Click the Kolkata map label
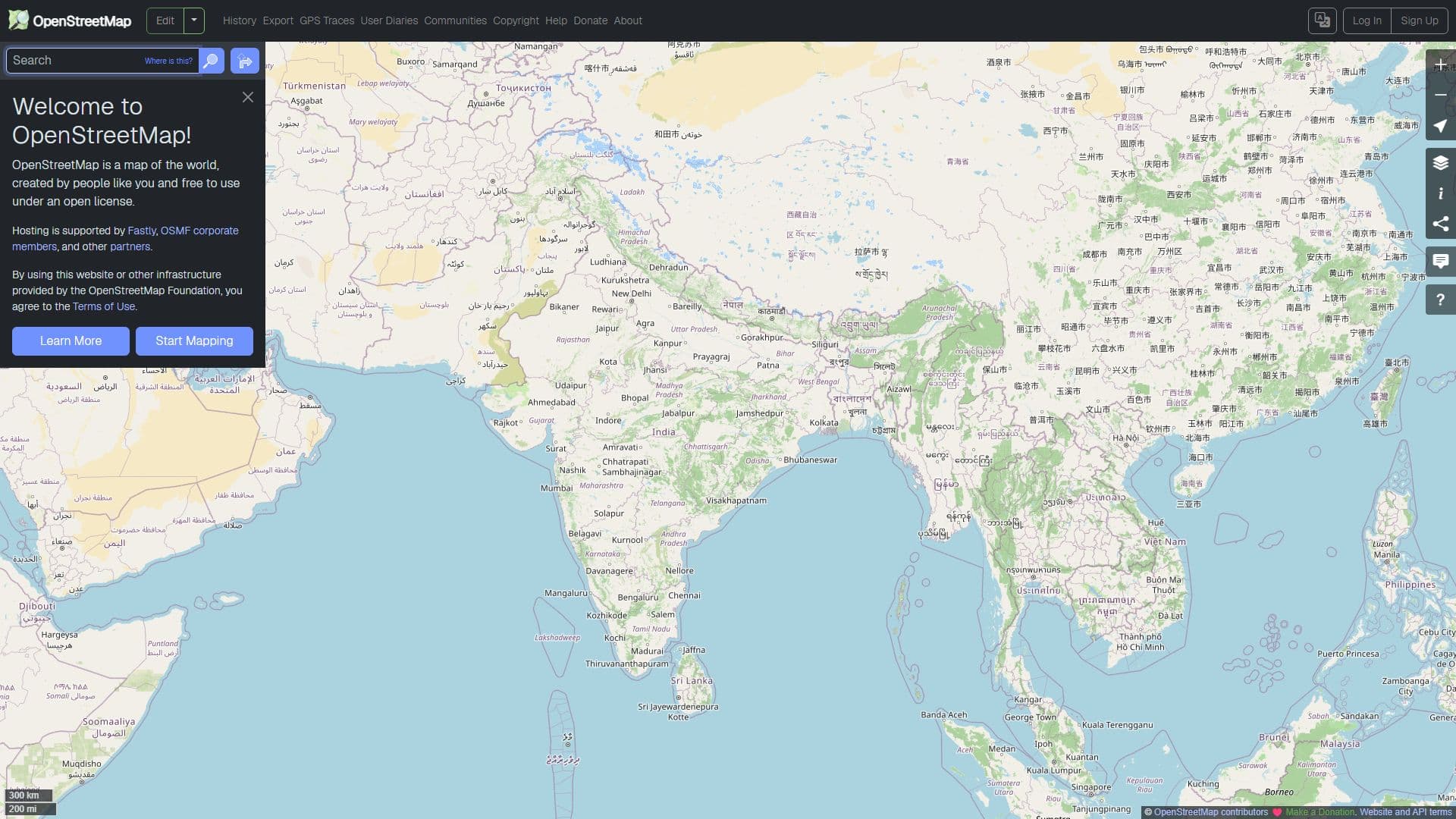This screenshot has height=819, width=1456. click(x=824, y=423)
